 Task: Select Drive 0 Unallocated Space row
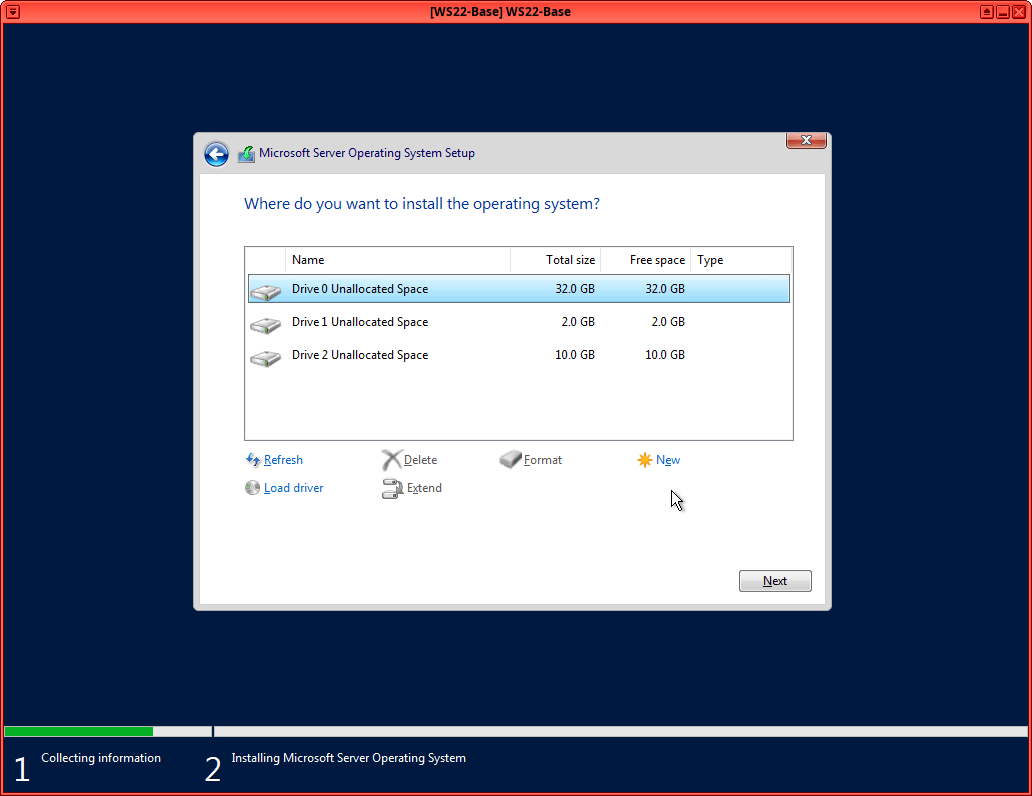click(x=519, y=288)
